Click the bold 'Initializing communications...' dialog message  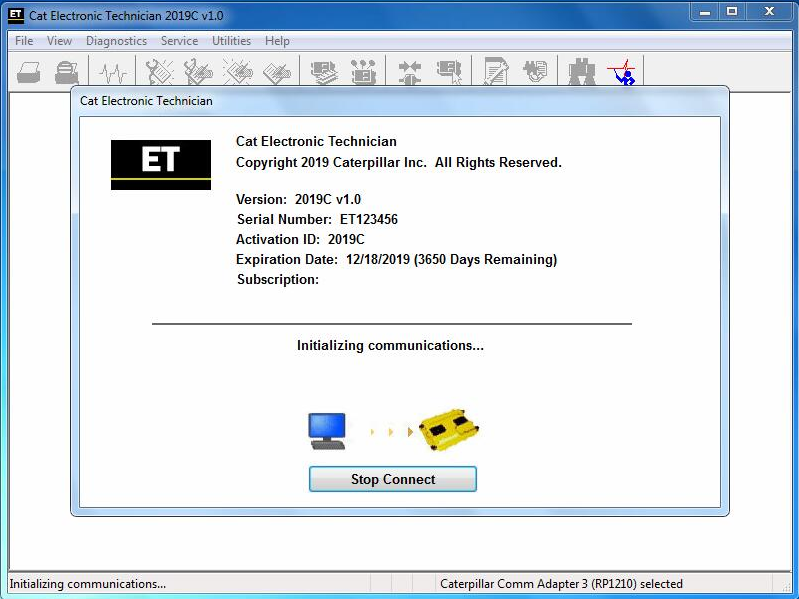click(390, 345)
